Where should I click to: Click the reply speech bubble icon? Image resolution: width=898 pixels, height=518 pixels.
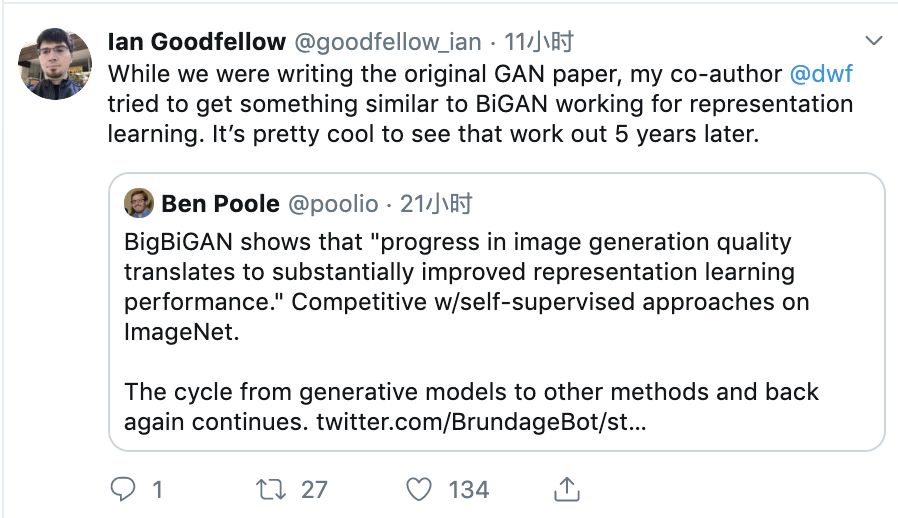(121, 489)
